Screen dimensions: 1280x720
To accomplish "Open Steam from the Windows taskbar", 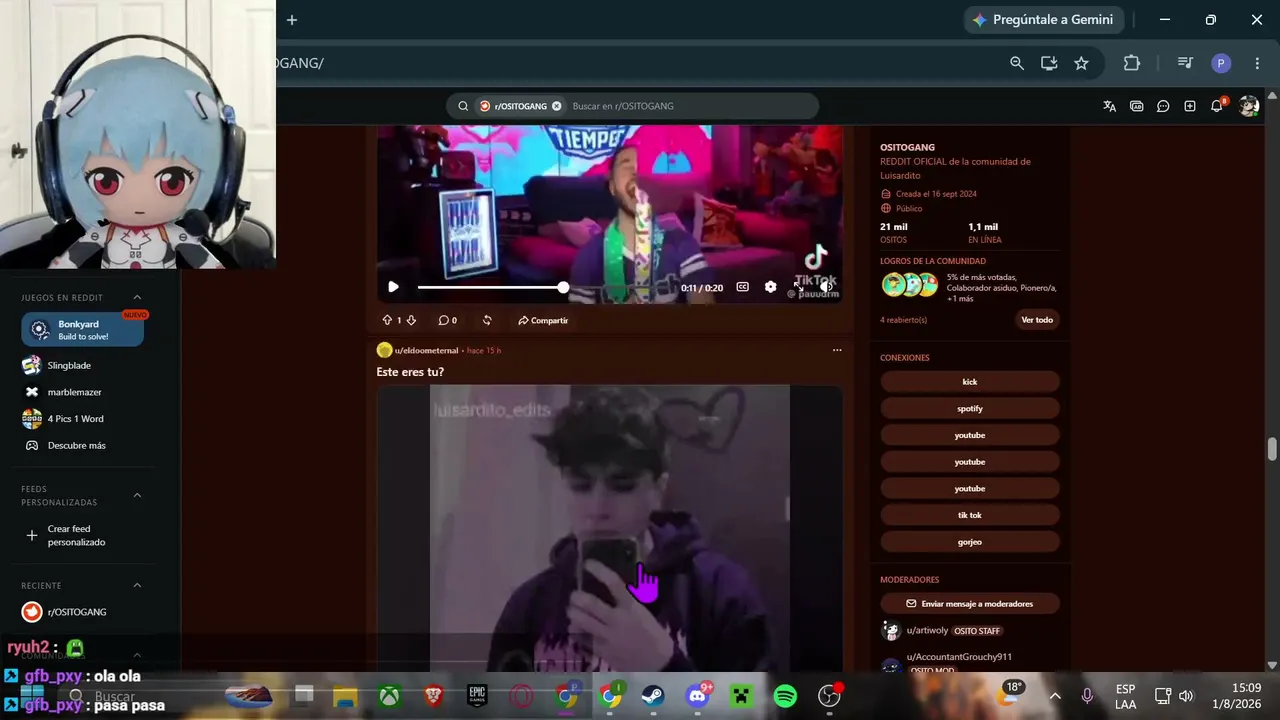I will 653,696.
